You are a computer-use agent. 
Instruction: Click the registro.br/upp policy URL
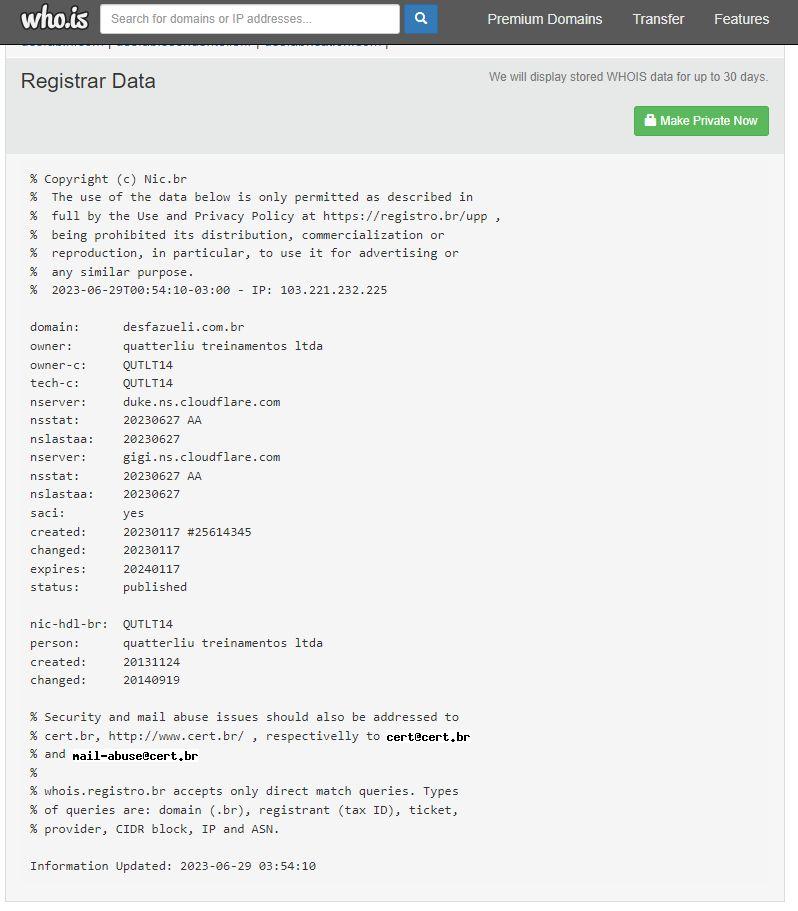point(408,216)
